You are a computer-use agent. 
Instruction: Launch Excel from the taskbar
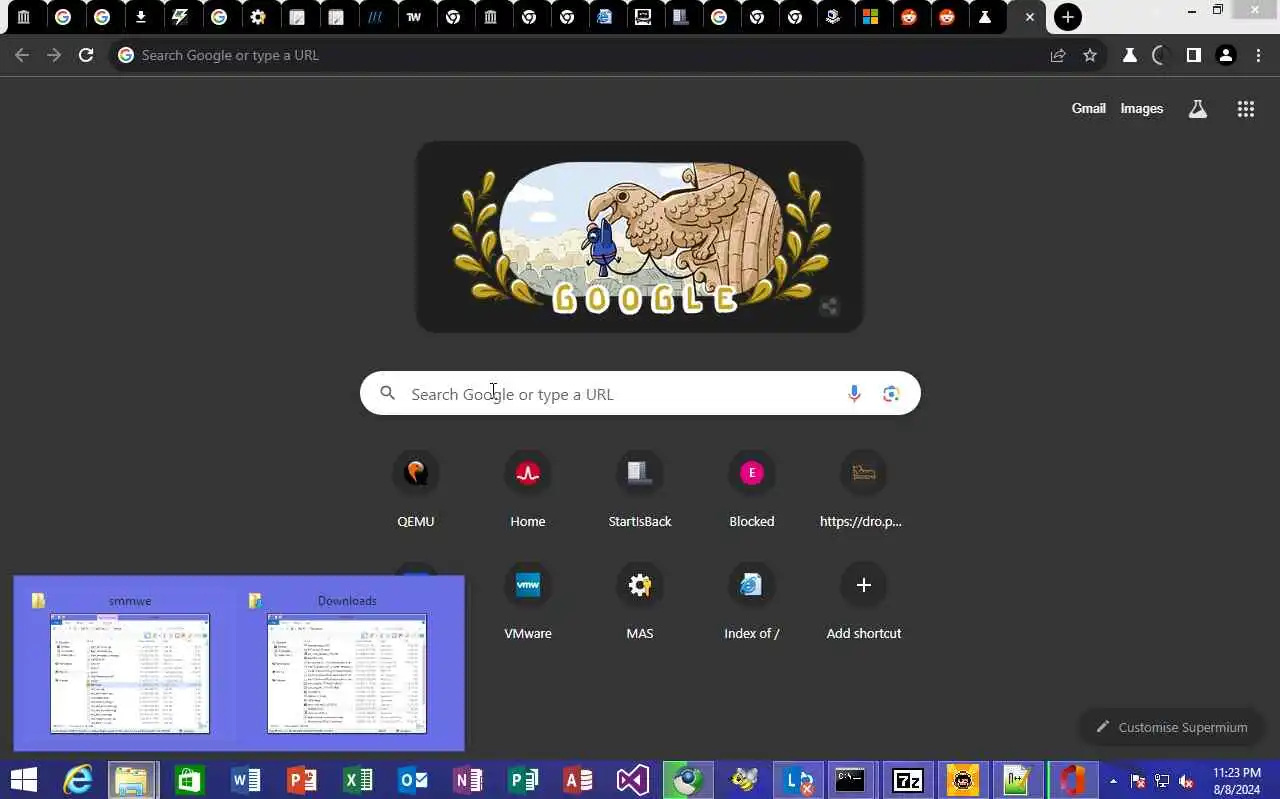pyautogui.click(x=357, y=780)
